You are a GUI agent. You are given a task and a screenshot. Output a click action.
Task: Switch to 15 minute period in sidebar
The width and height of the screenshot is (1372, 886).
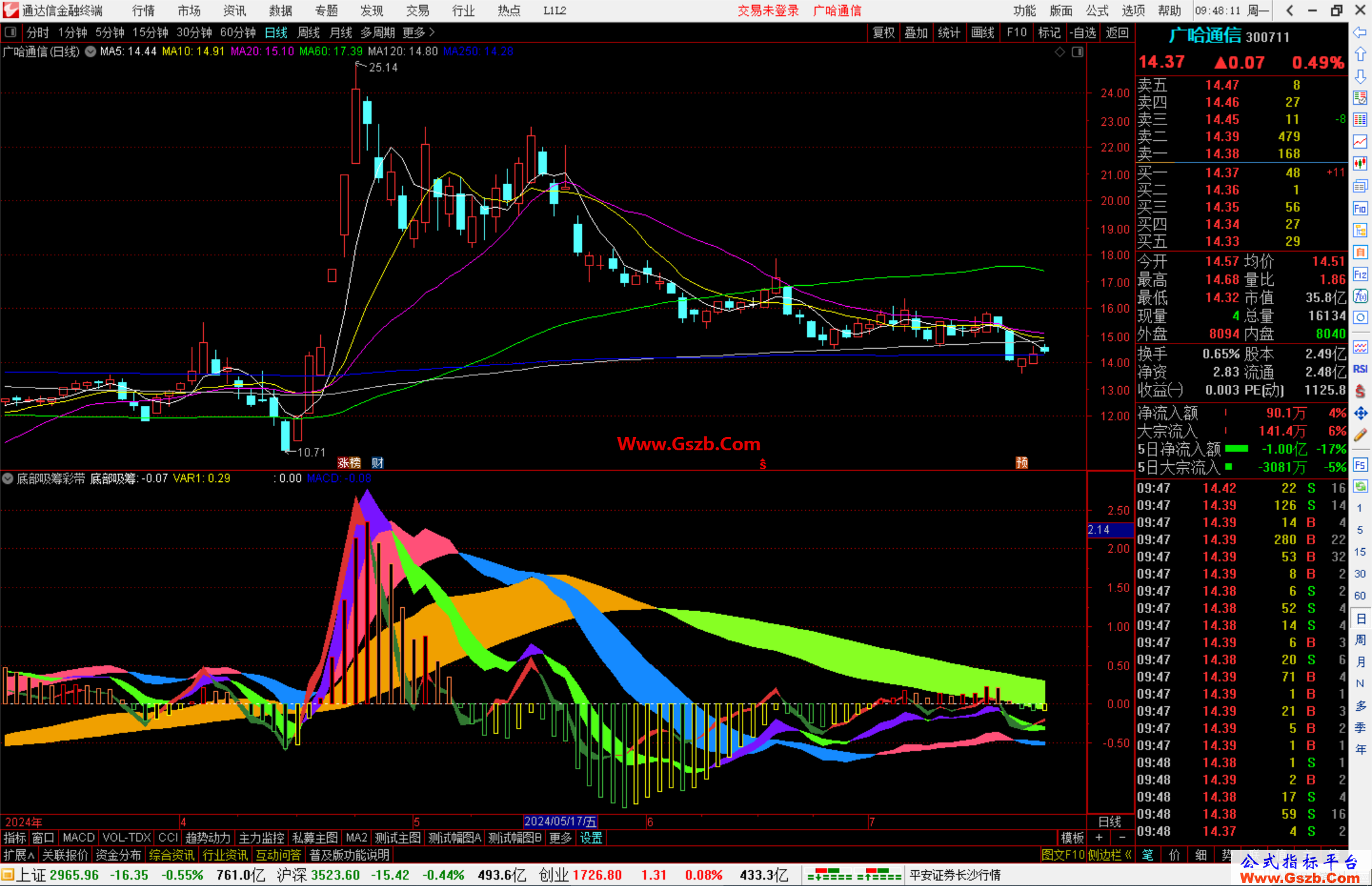tap(1360, 552)
